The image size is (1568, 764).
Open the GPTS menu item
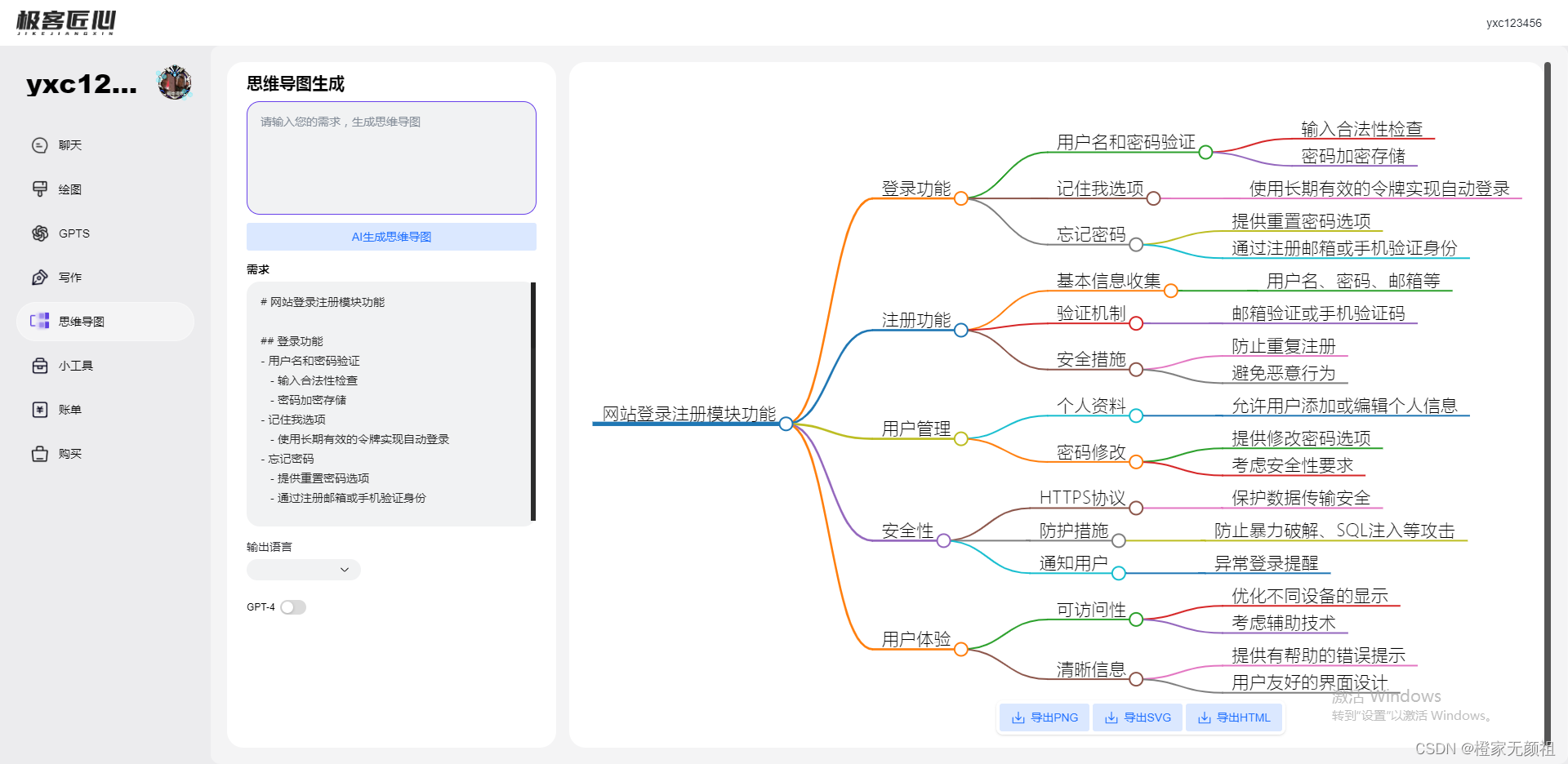tap(105, 233)
